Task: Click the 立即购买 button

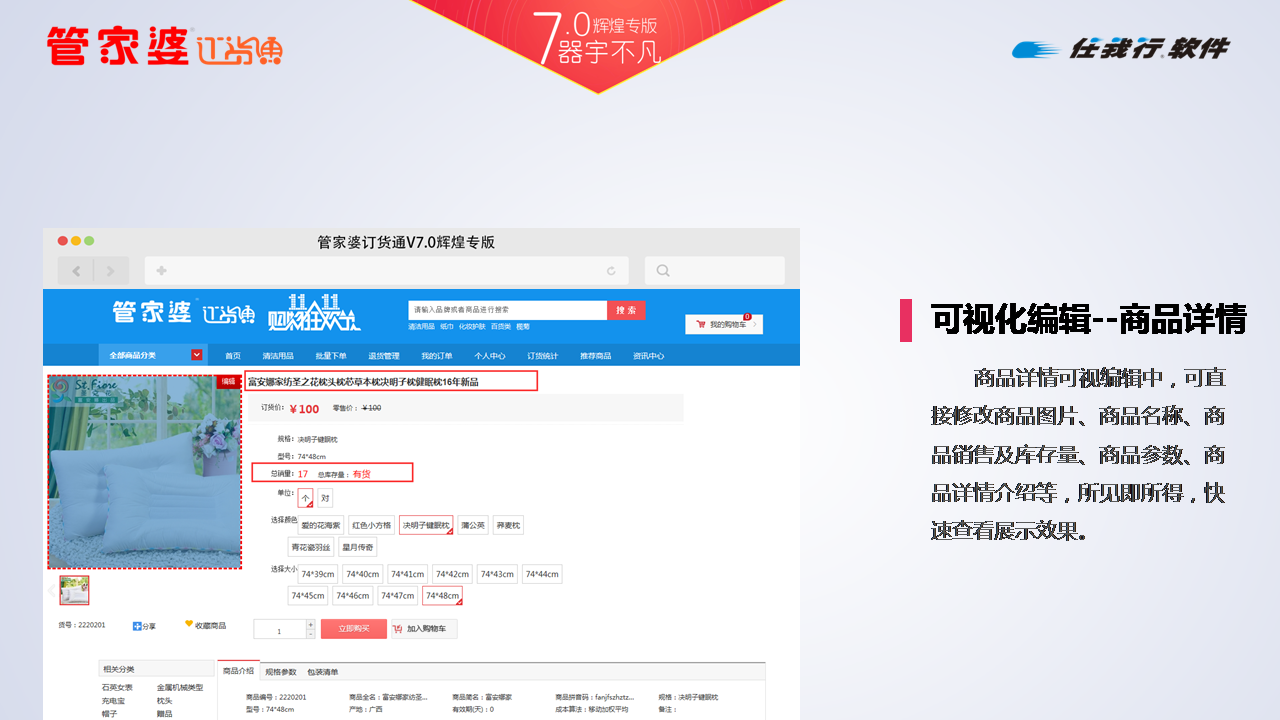Action: pos(353,629)
